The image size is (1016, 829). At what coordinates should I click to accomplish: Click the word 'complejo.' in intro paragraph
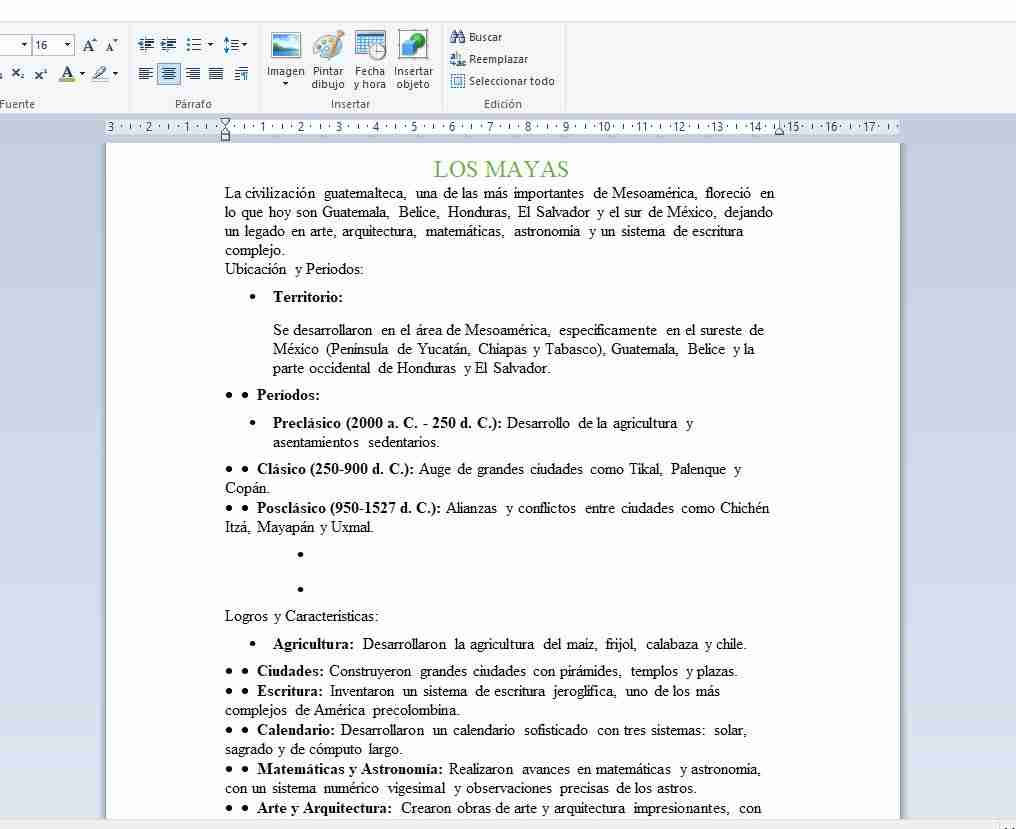[255, 250]
